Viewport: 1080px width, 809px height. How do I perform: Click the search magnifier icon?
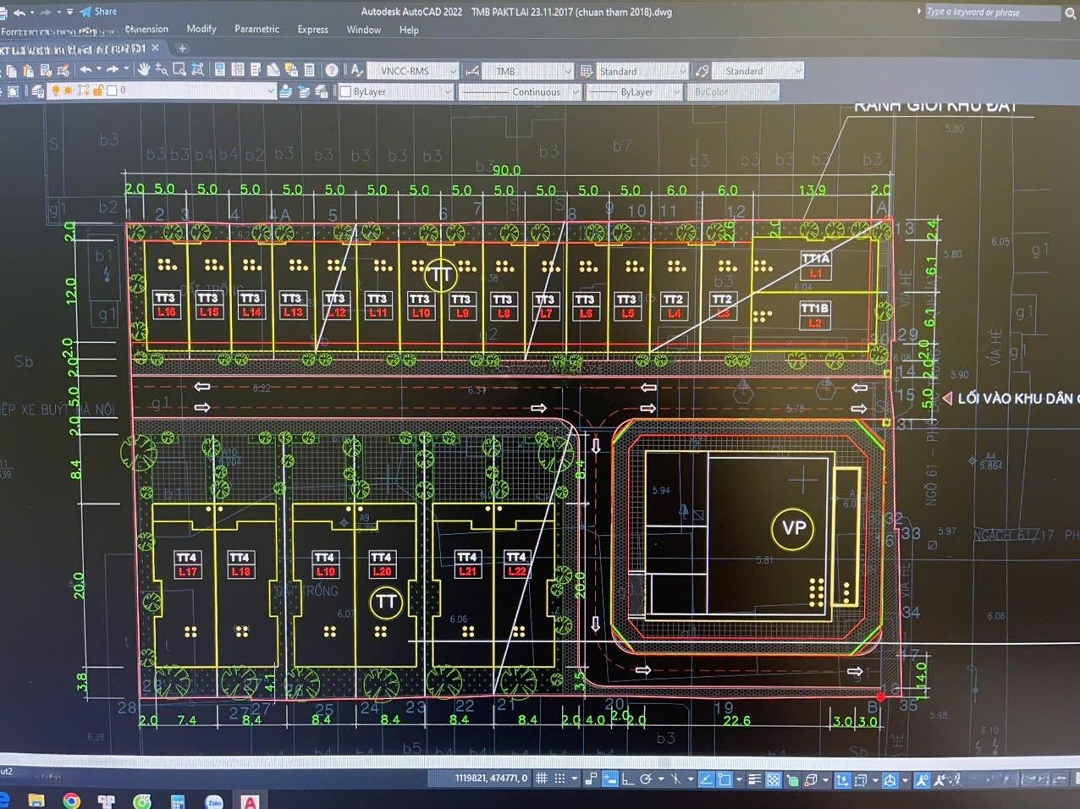coord(1070,12)
